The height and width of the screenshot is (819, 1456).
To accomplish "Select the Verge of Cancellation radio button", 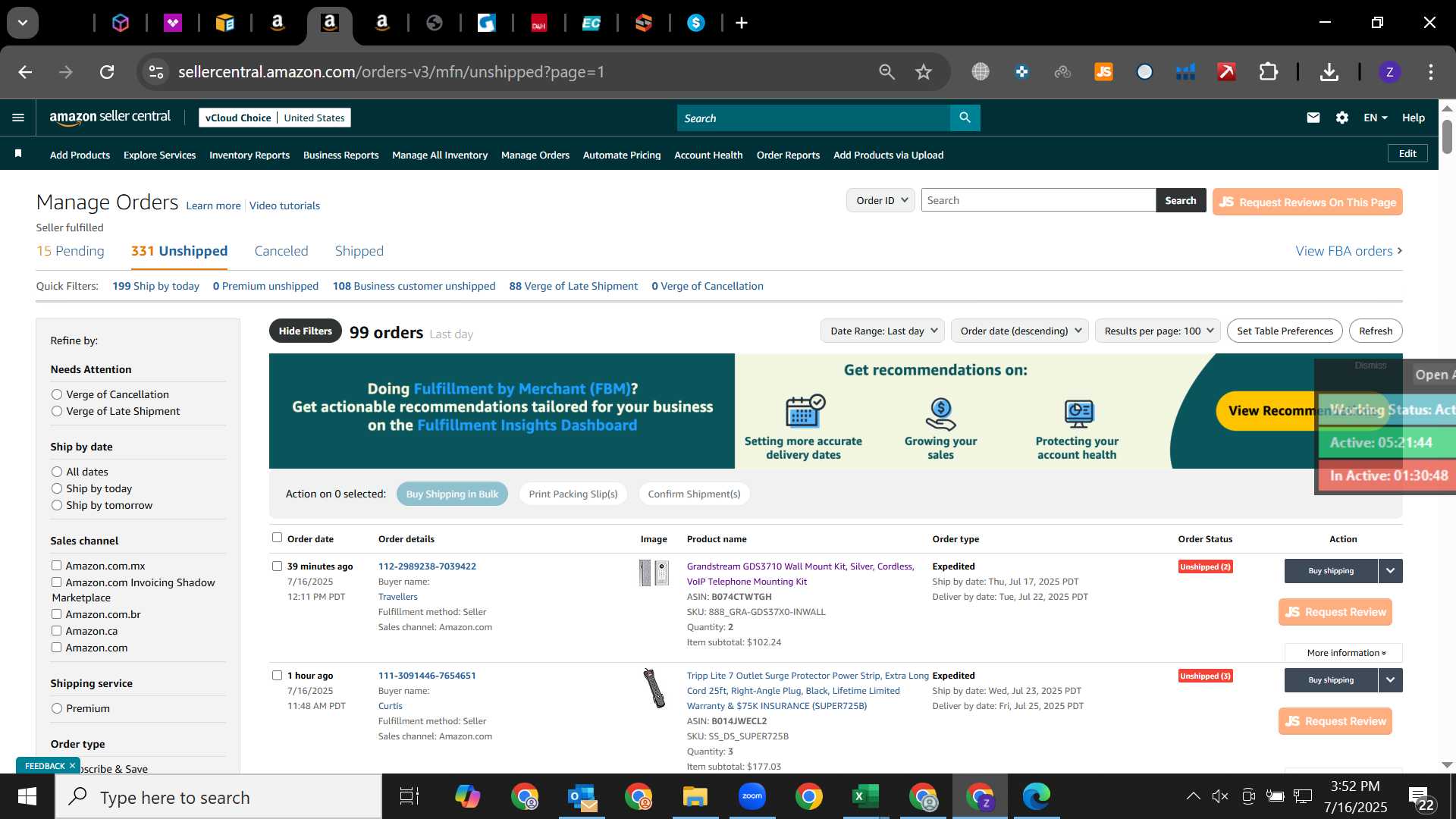I will click(x=57, y=394).
